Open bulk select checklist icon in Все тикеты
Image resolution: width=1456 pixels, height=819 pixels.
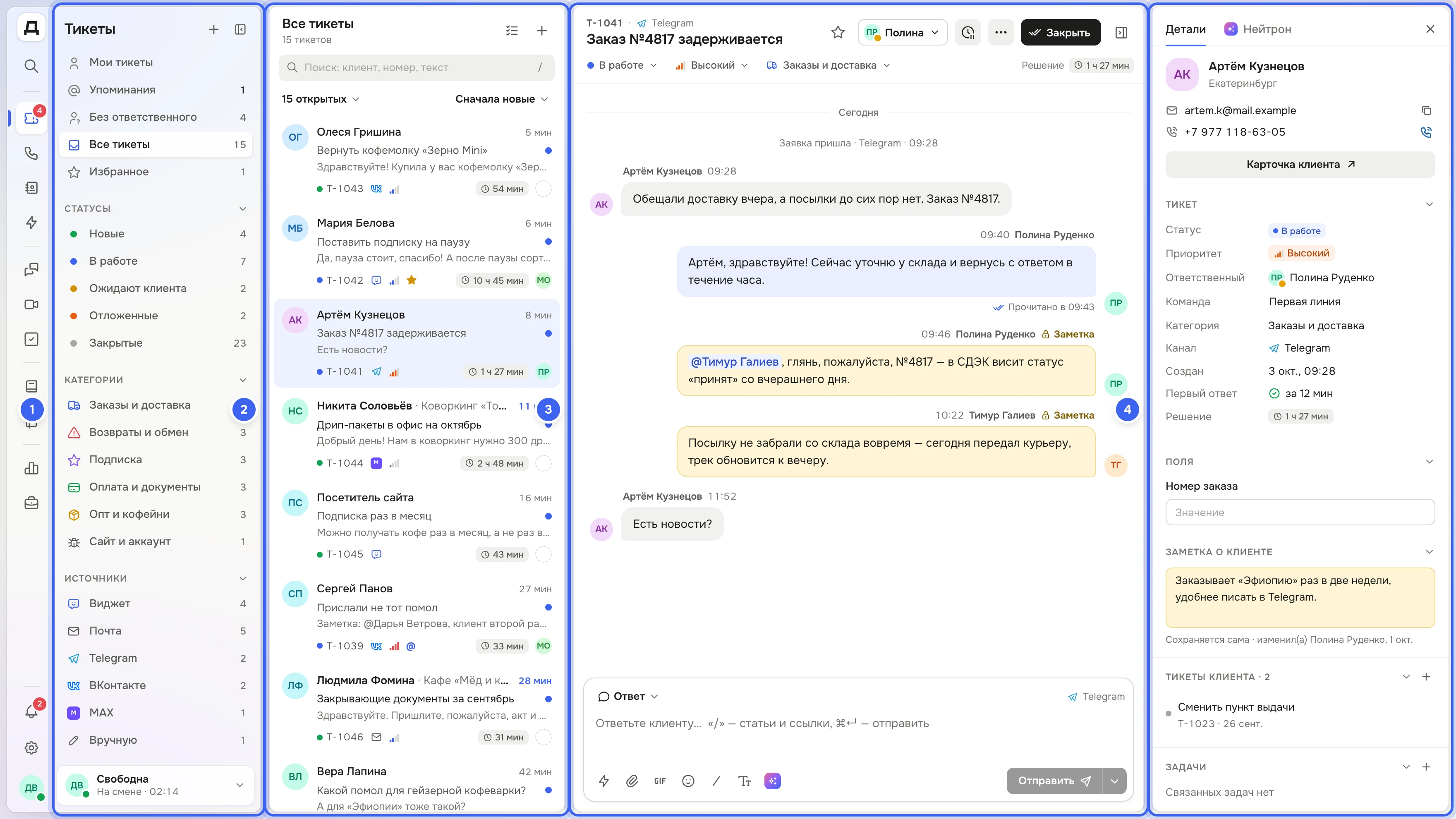coord(512,31)
